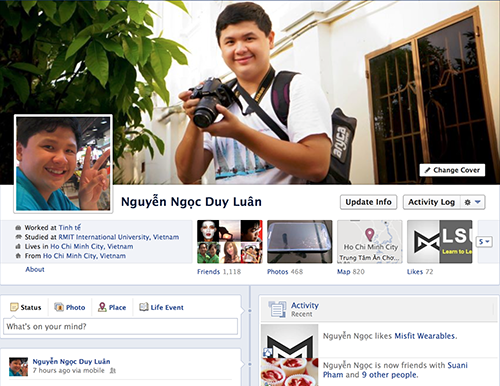Click the post author avatar thumbnail
This screenshot has width=500, height=386.
[x=18, y=367]
